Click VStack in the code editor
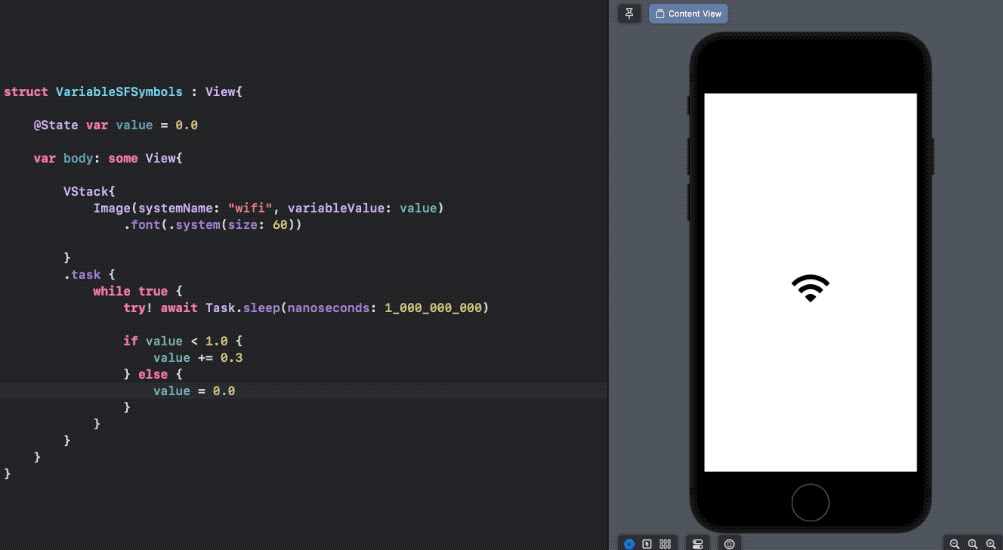Screen dimensions: 1003x550 (86, 191)
